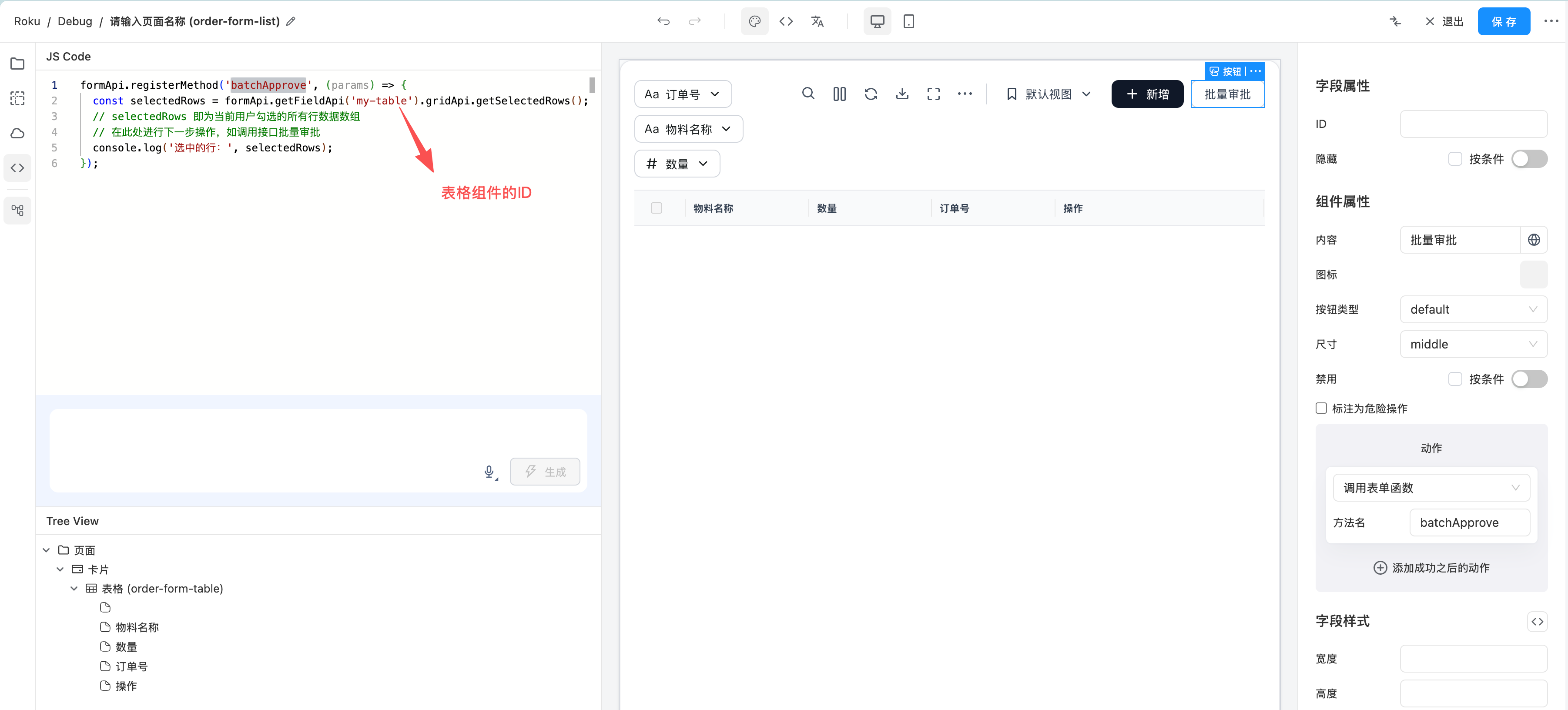Viewport: 1568px width, 710px height.
Task: Open the folder icon in left sidebar
Action: pos(18,64)
